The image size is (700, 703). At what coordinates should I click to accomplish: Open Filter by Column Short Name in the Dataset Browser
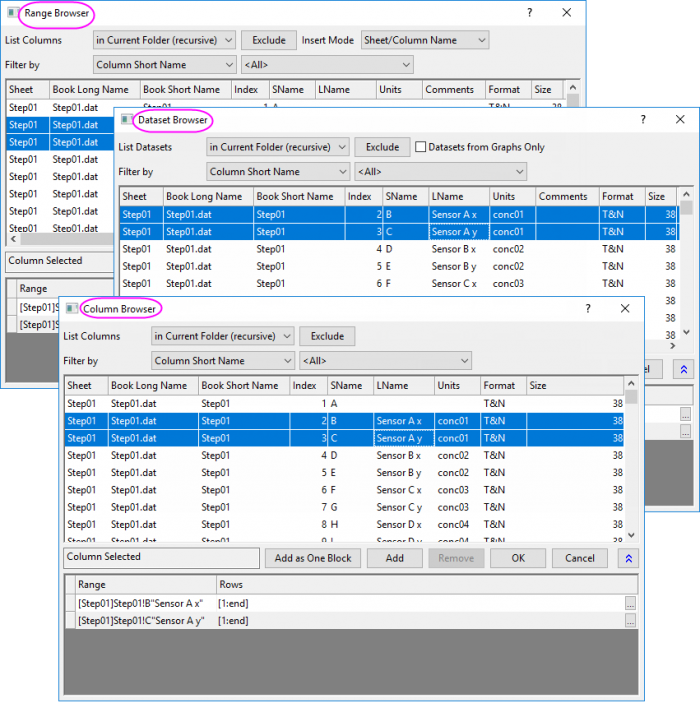pyautogui.click(x=278, y=172)
